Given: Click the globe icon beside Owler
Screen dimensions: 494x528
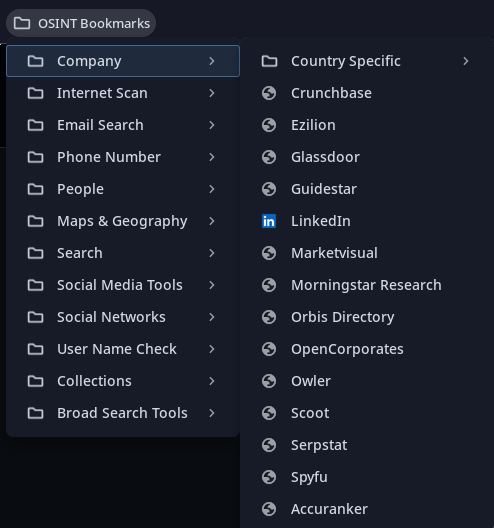Looking at the screenshot, I should coord(269,381).
